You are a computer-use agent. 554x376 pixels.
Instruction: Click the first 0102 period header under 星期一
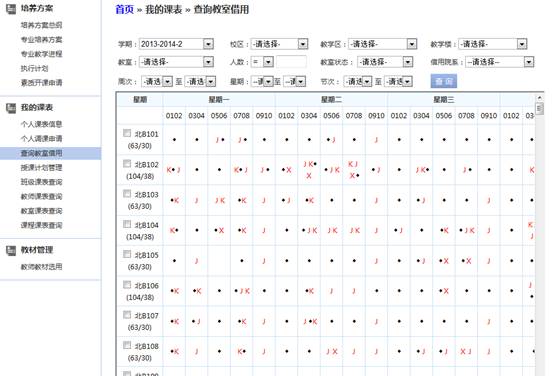(x=174, y=116)
